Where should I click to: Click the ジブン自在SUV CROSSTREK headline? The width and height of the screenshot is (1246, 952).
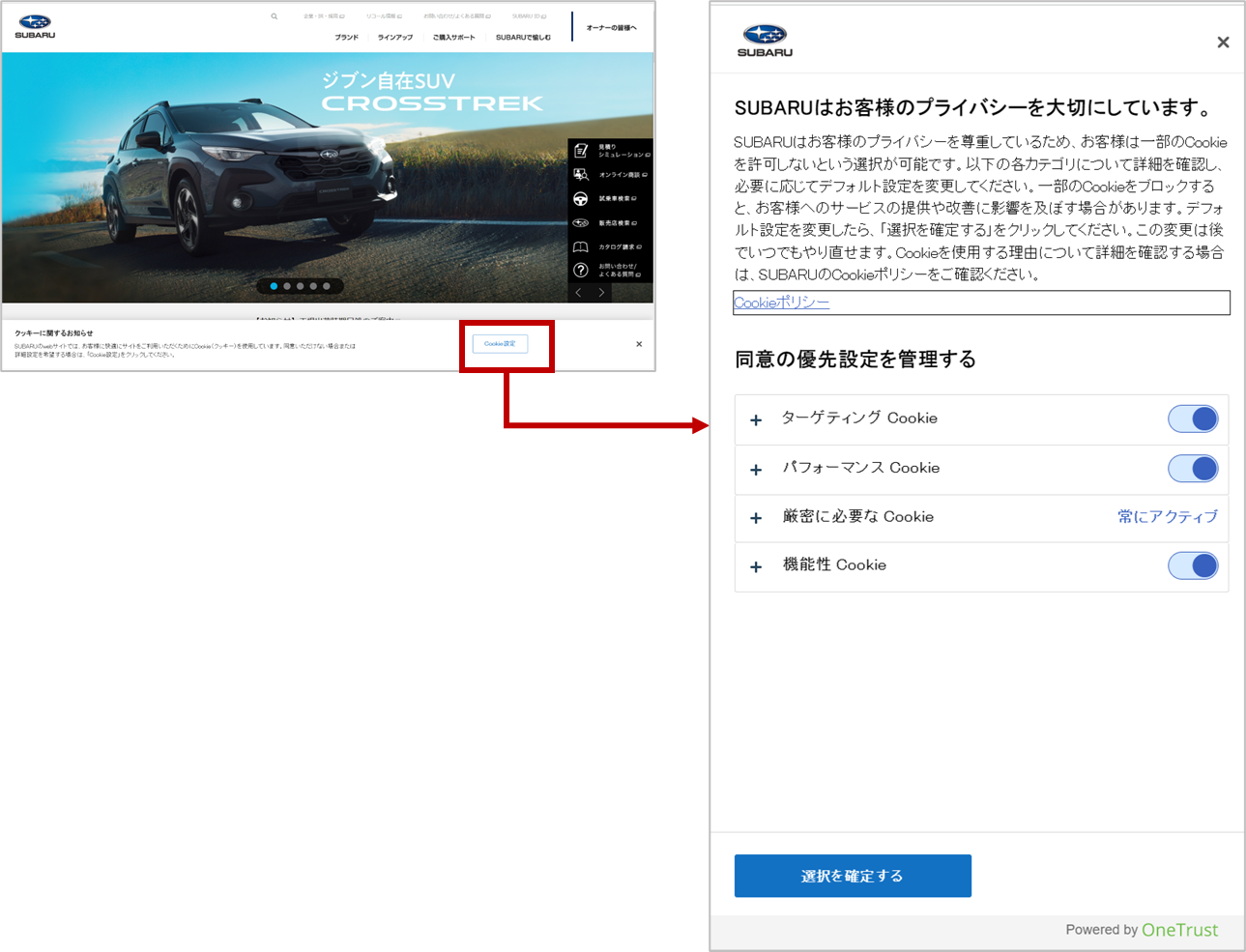click(432, 92)
